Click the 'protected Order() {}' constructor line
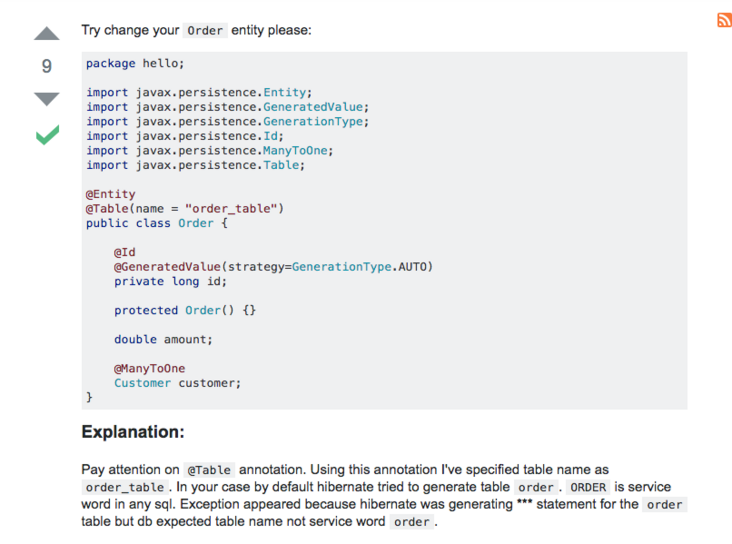The width and height of the screenshot is (732, 544). click(185, 310)
